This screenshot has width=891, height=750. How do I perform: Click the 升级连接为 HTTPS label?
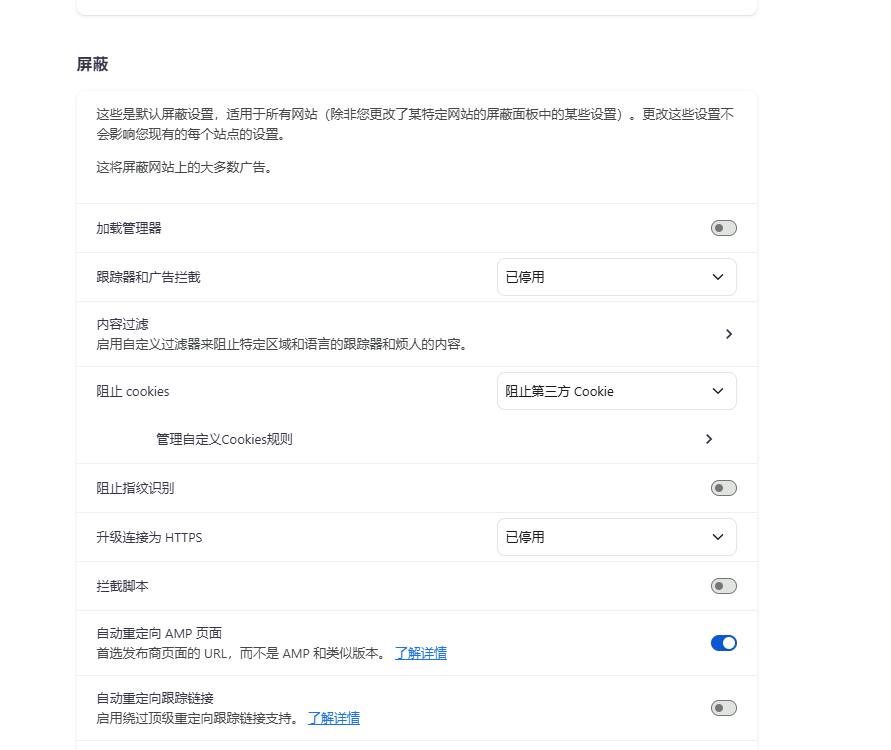149,538
